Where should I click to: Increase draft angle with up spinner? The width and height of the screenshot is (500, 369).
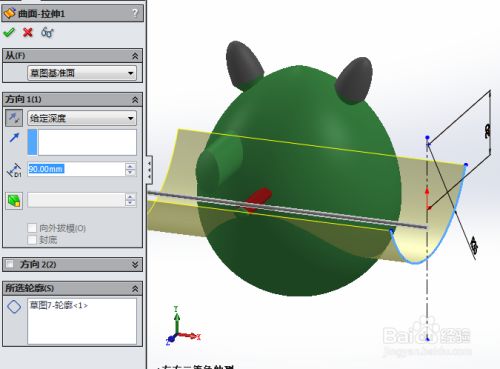coord(130,197)
